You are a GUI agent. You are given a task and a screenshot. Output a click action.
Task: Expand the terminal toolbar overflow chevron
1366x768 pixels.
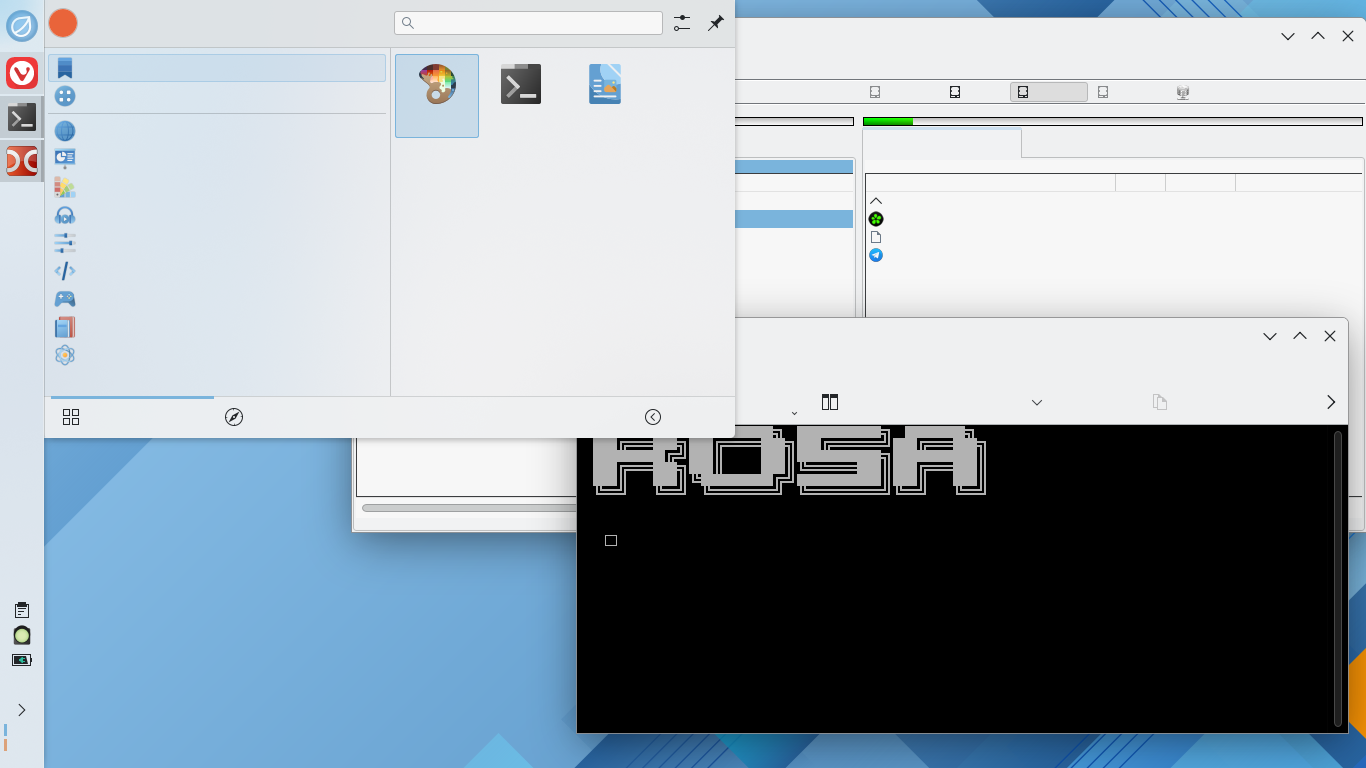pos(1331,402)
